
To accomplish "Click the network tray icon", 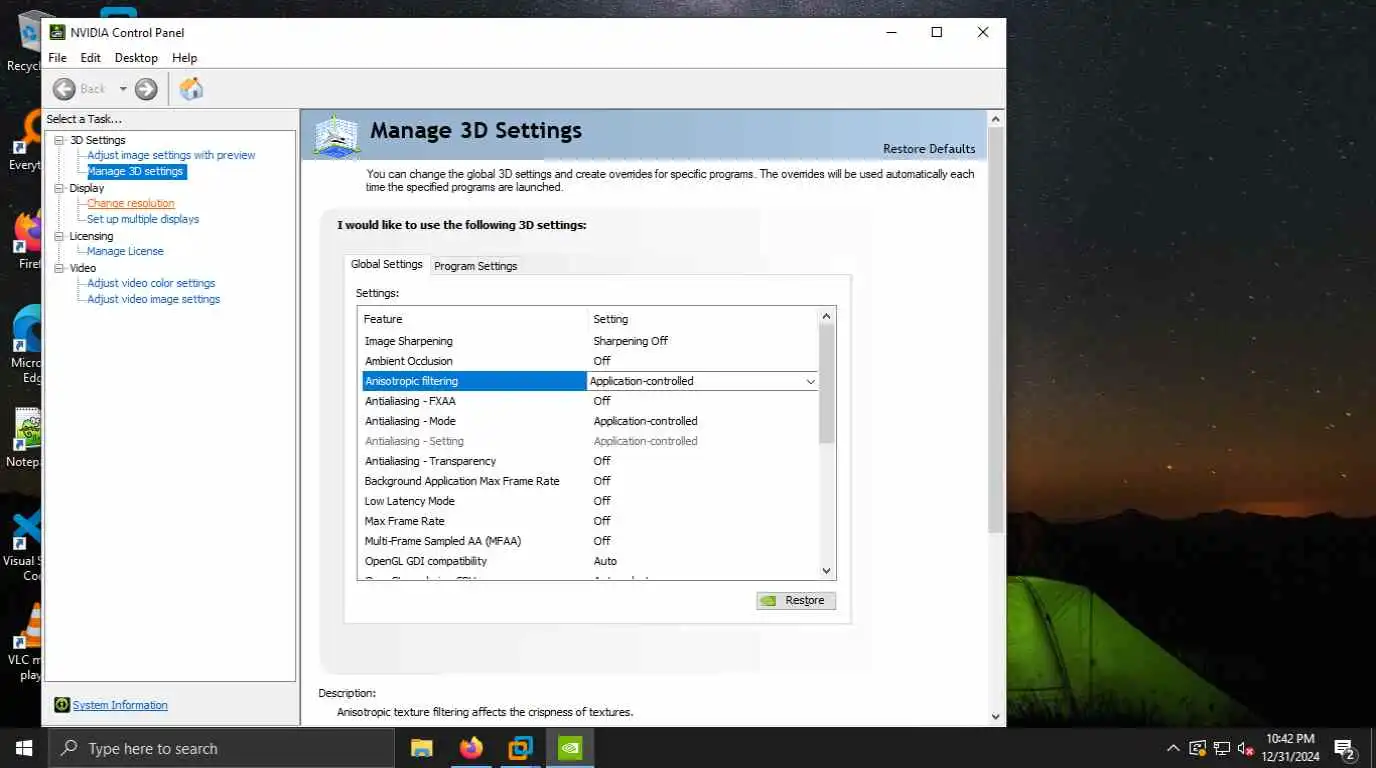I will (x=1222, y=748).
